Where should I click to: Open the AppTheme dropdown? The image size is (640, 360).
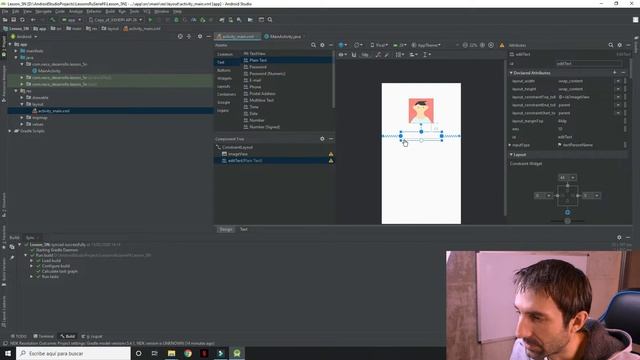pyautogui.click(x=426, y=45)
